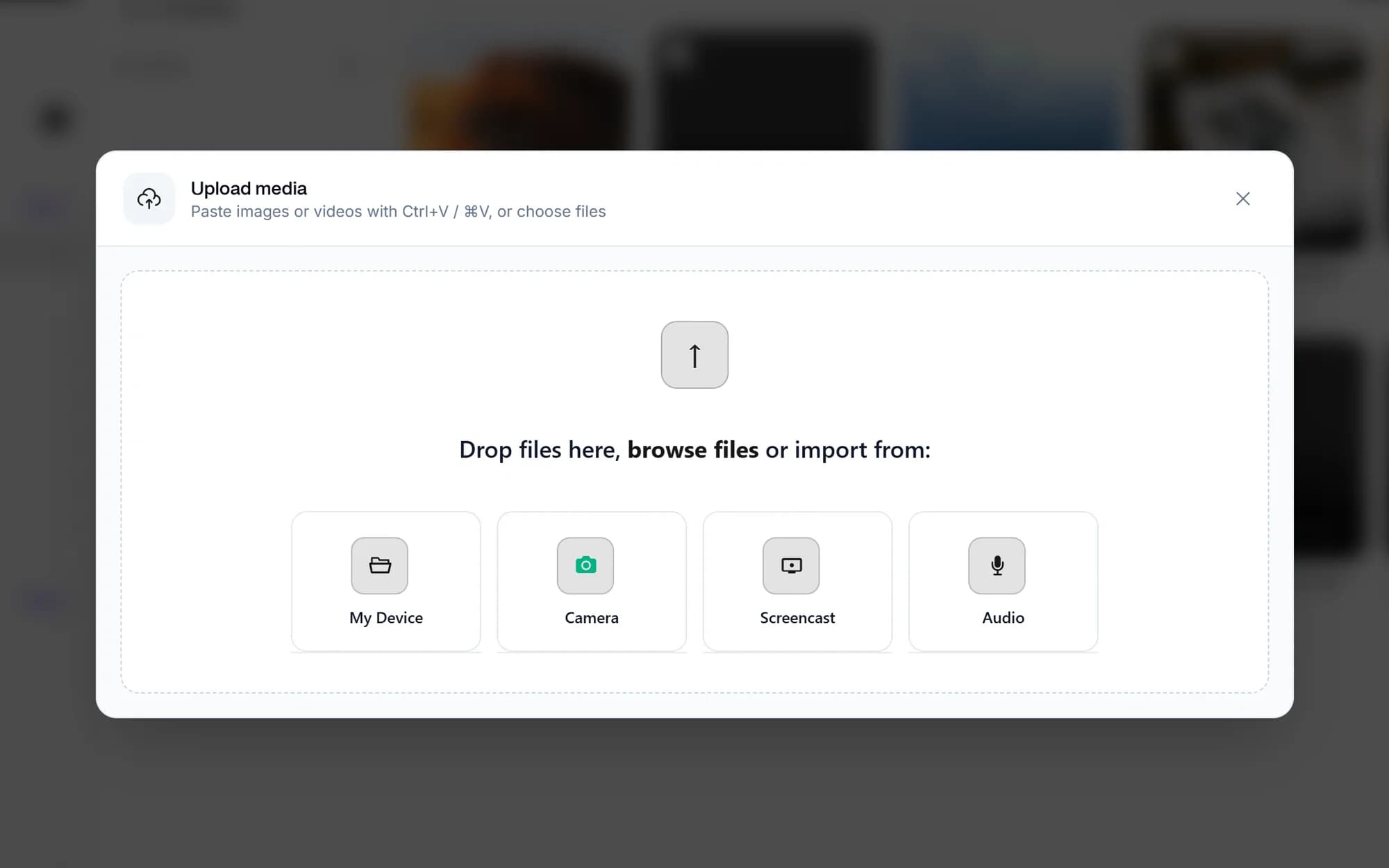Choose the Screencast monitor icon
Image resolution: width=1389 pixels, height=868 pixels.
pos(791,565)
